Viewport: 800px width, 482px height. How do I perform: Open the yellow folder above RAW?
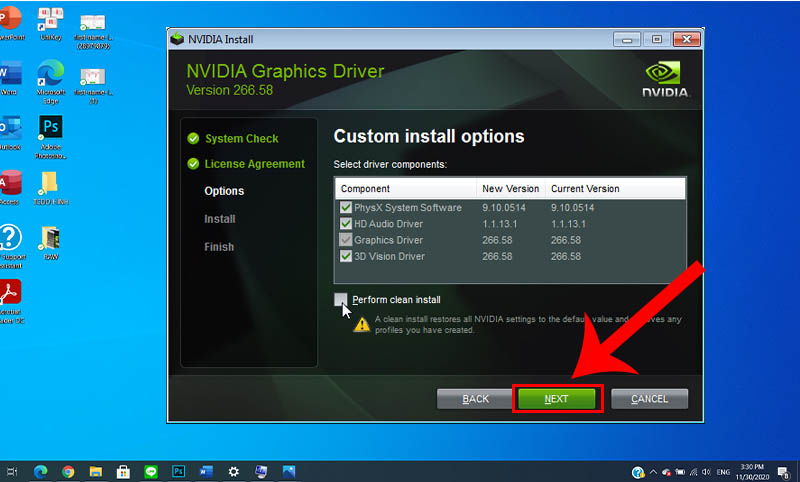[51, 188]
